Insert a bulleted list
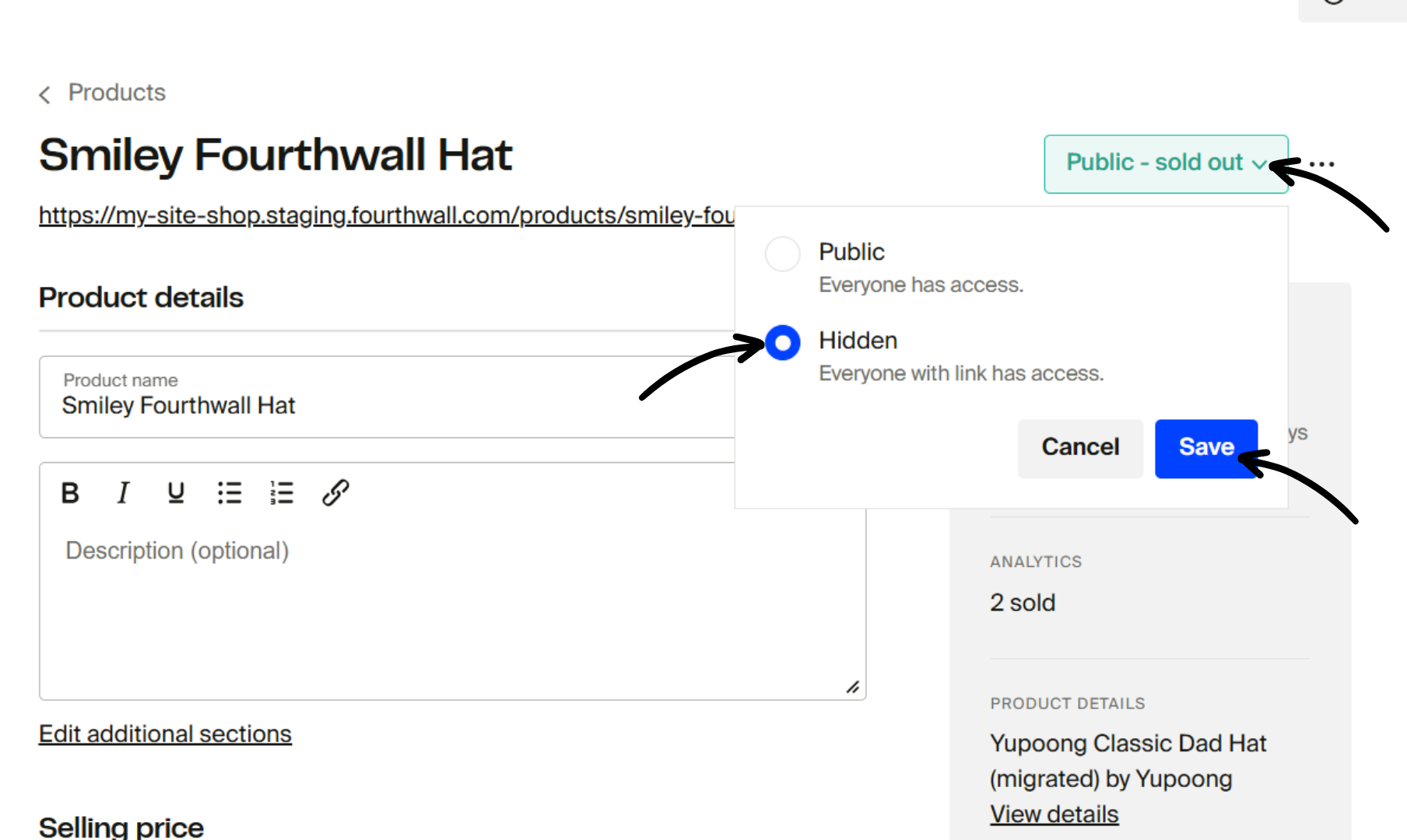The image size is (1407, 840). point(230,492)
